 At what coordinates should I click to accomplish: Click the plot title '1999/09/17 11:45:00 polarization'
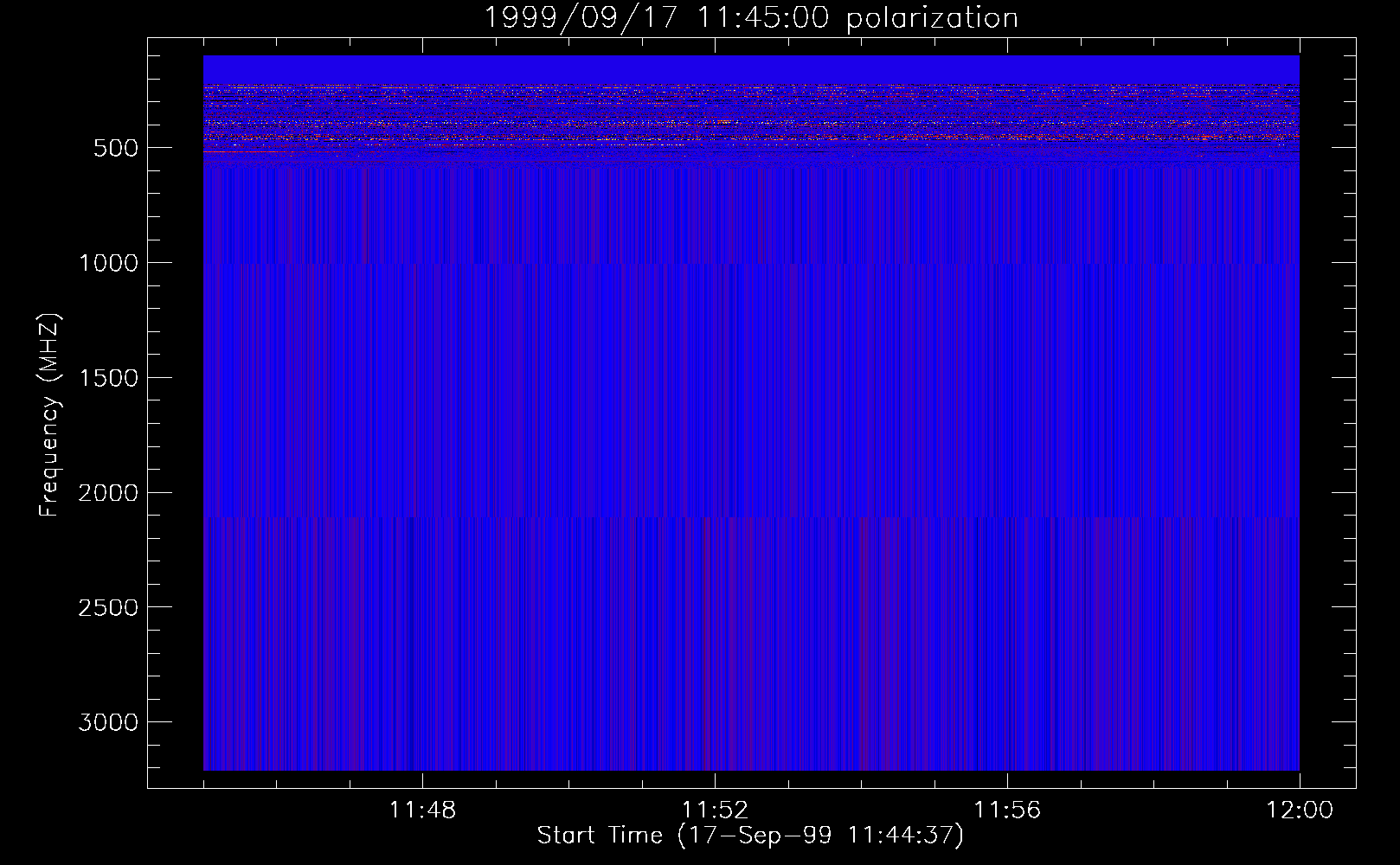[x=750, y=17]
